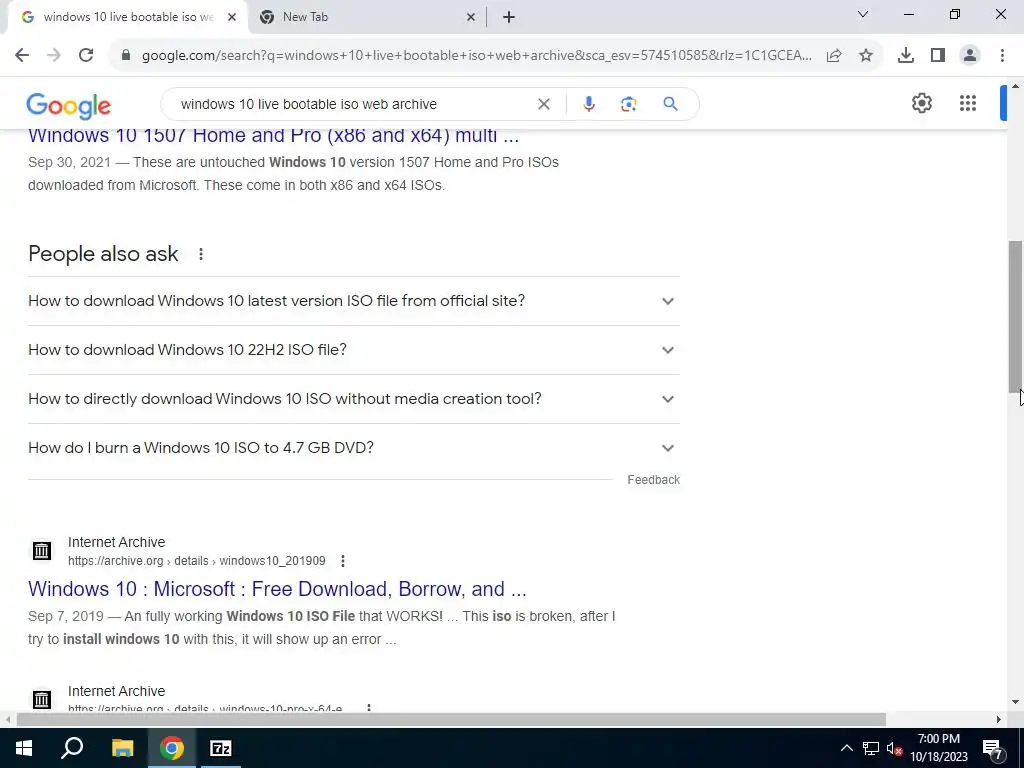
Task: Click archive.org details windows10_201909 URL
Action: coord(197,561)
